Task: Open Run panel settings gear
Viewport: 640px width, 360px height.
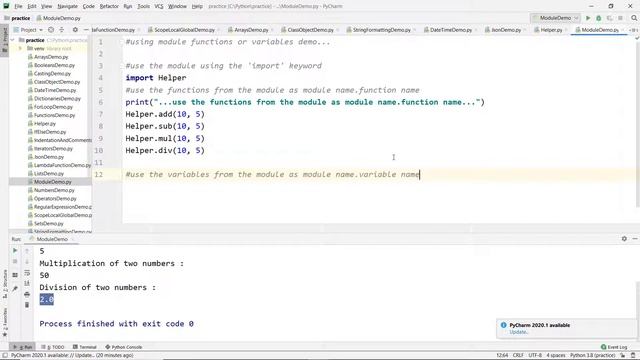Action: pos(624,239)
